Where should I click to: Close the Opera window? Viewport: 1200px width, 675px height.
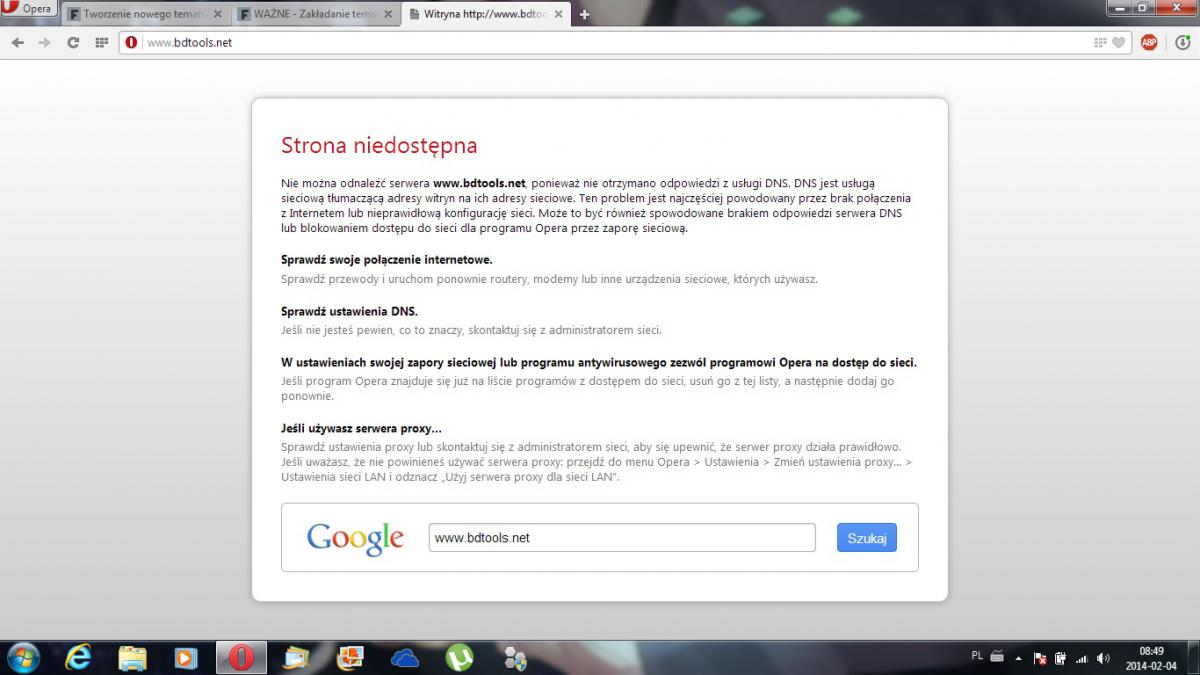(x=1178, y=7)
